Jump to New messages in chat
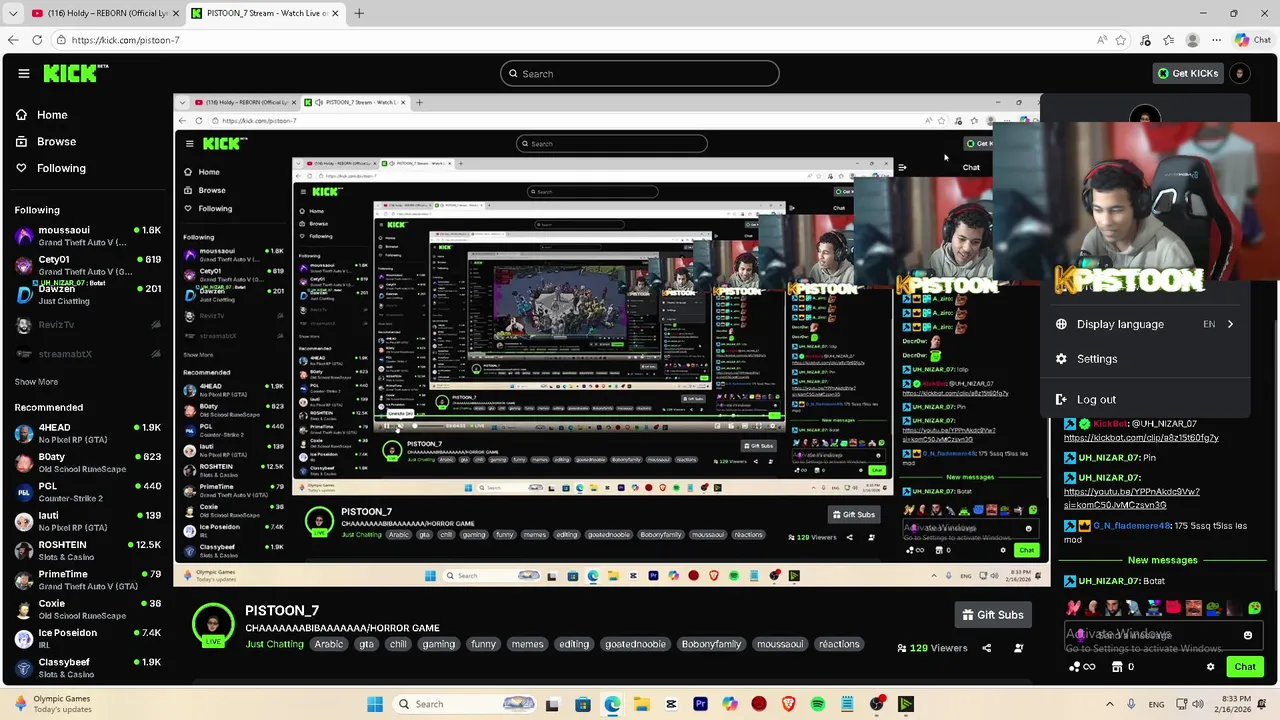Image resolution: width=1280 pixels, height=720 pixels. [1162, 560]
